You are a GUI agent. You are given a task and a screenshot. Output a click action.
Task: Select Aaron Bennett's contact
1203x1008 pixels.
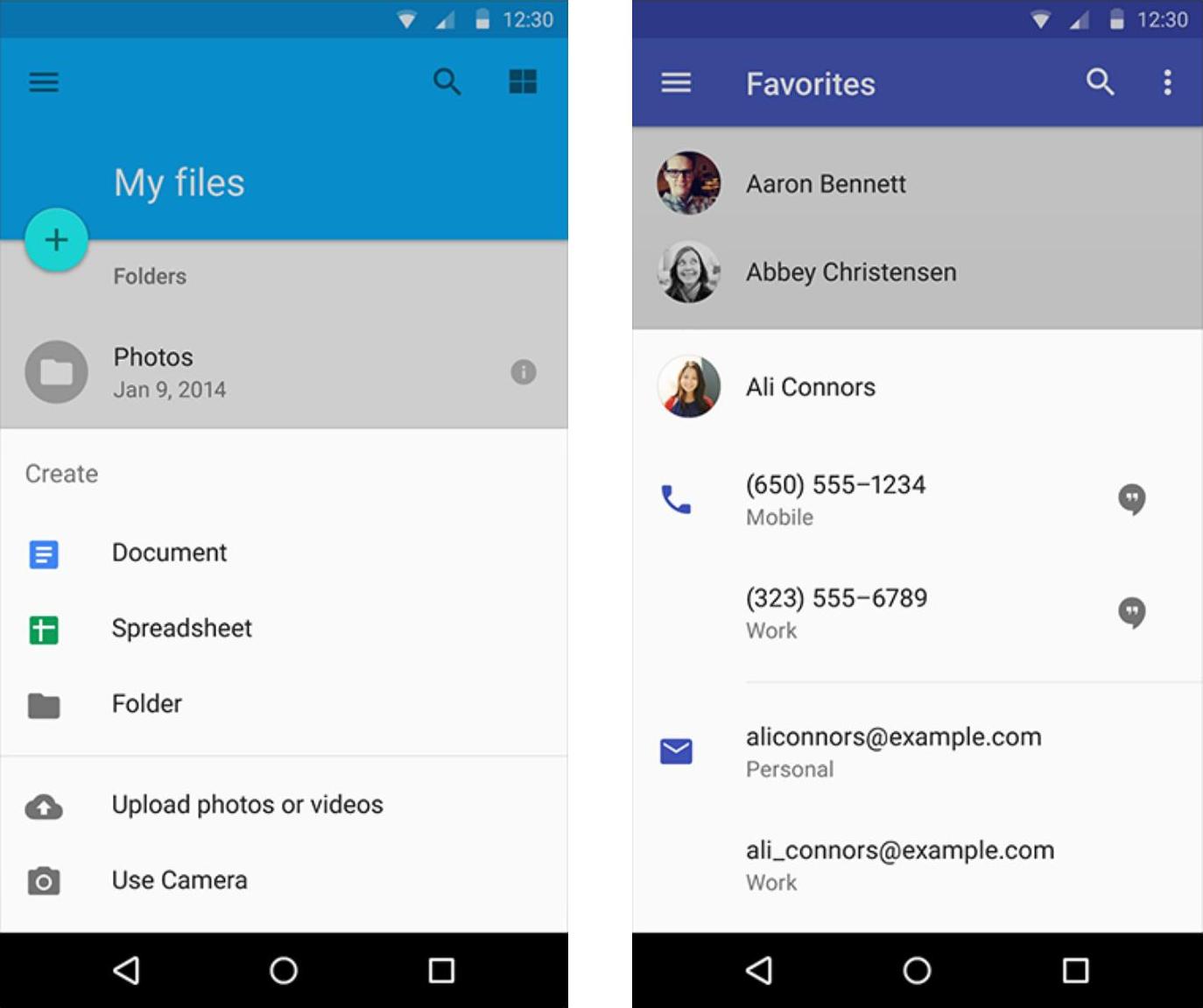coord(826,184)
